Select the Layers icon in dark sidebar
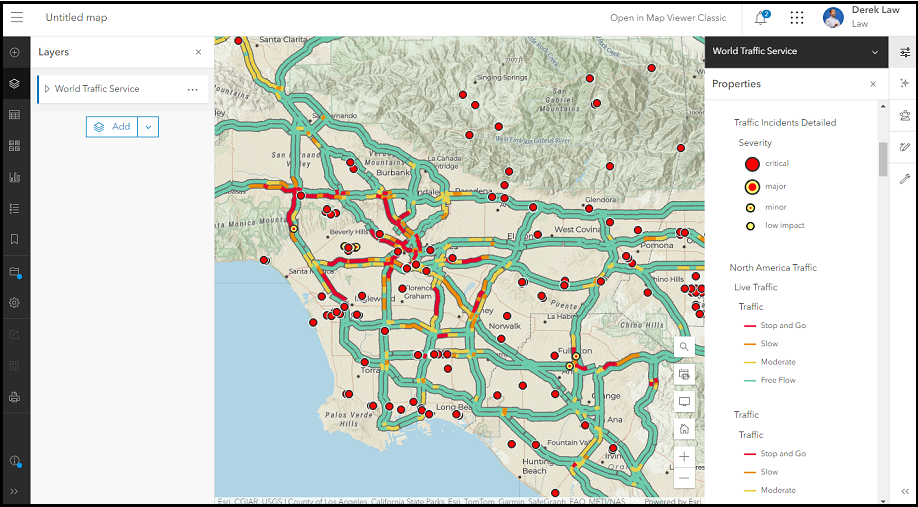 point(15,84)
